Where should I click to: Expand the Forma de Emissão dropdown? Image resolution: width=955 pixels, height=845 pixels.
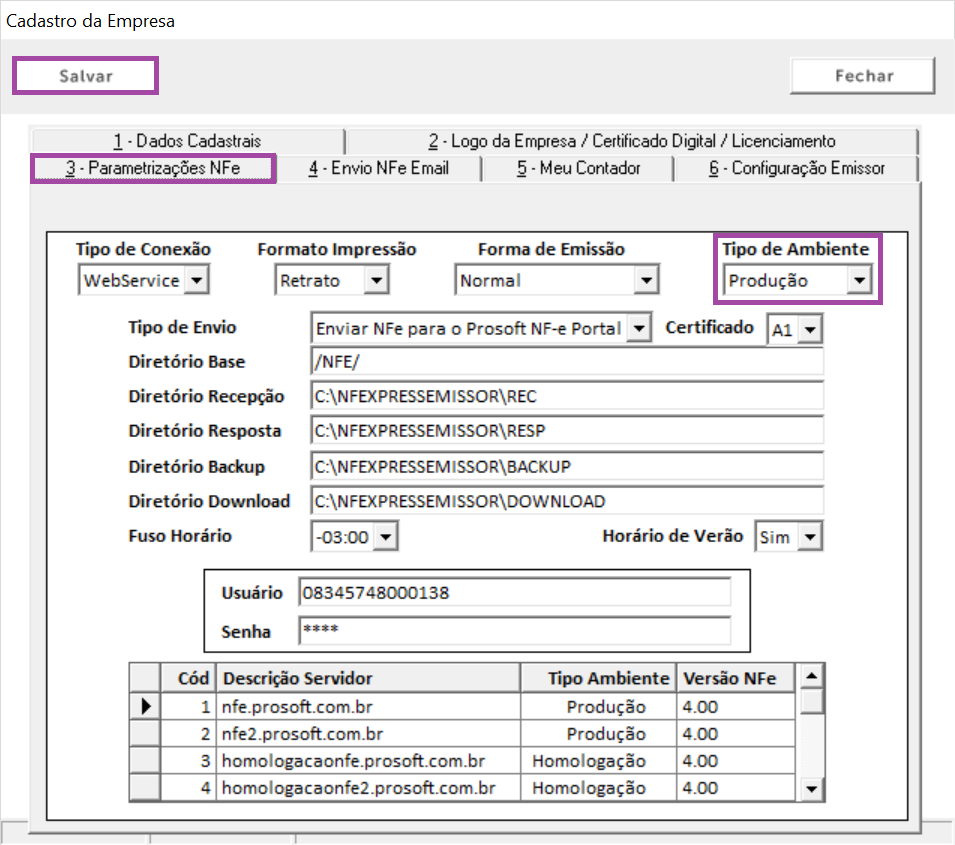point(646,280)
